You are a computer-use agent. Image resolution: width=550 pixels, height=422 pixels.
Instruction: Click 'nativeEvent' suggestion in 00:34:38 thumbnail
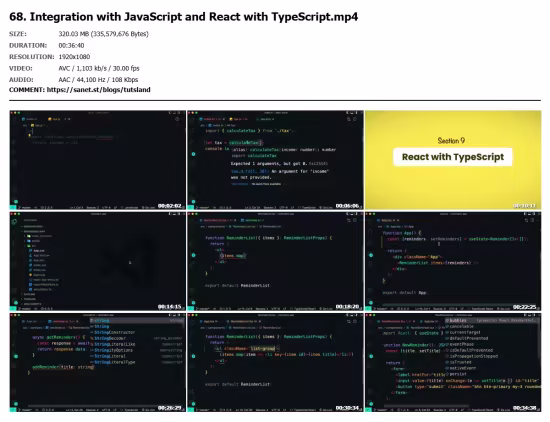point(463,368)
